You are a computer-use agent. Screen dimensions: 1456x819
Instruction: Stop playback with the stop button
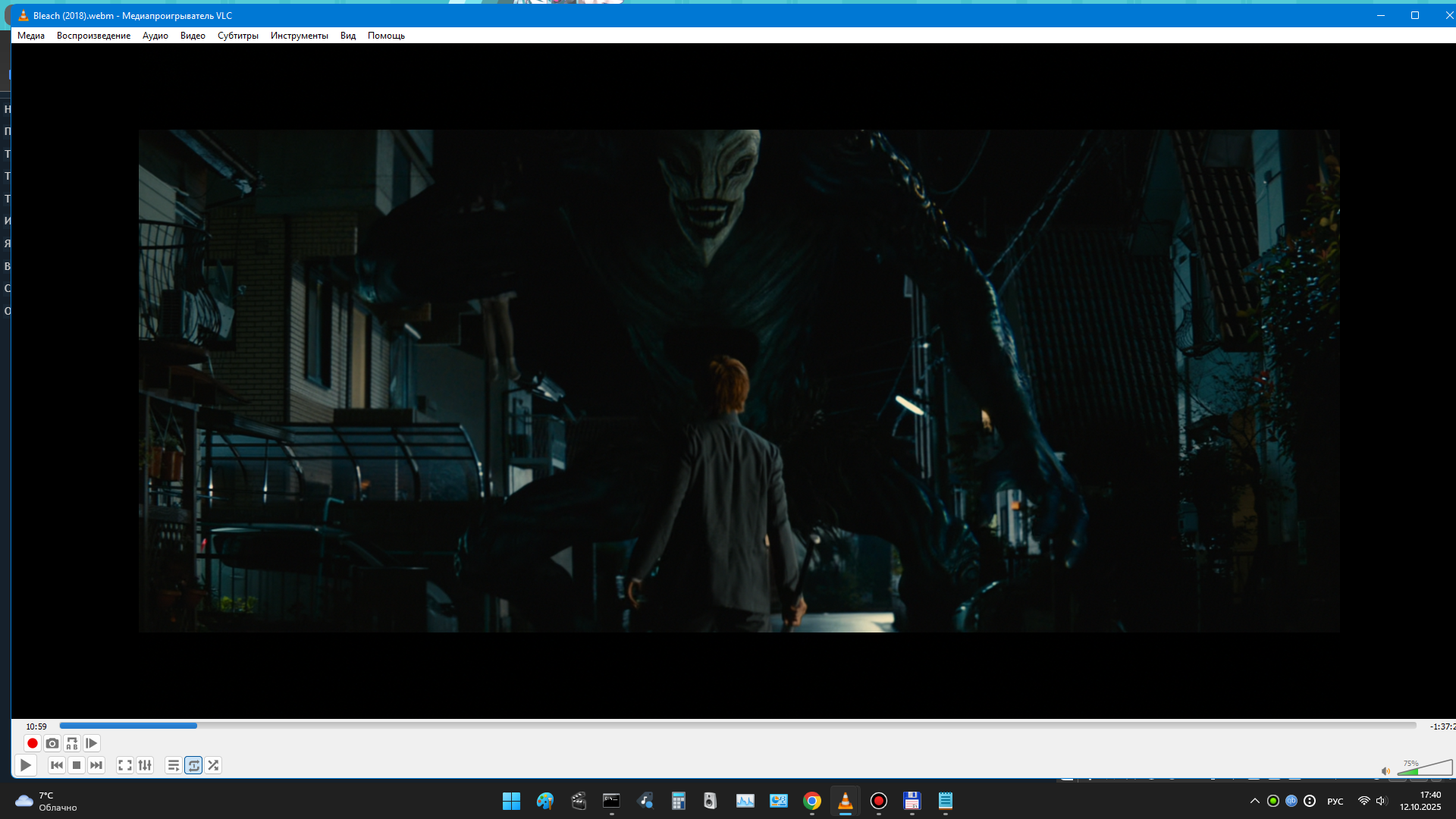pos(77,765)
